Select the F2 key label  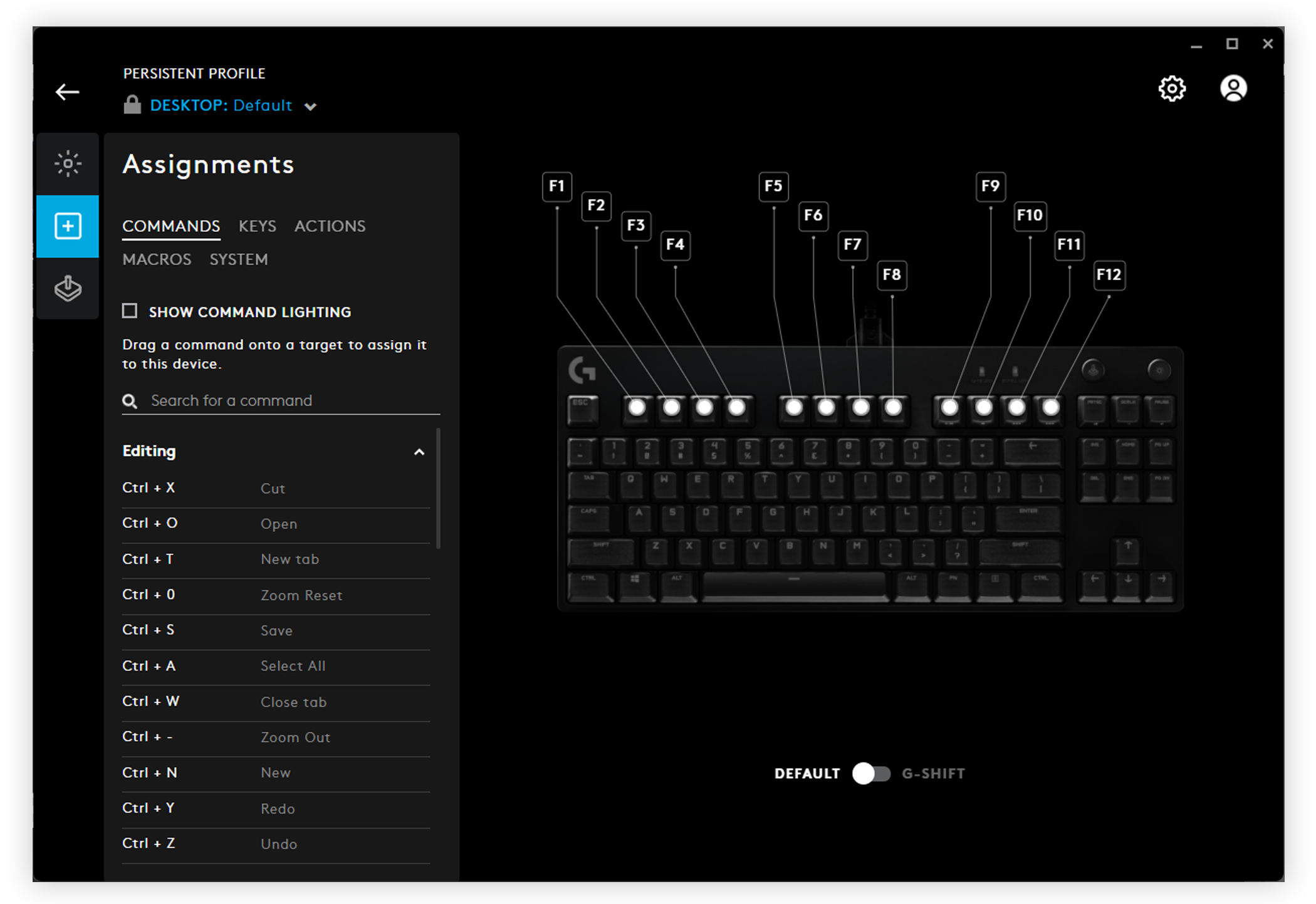[x=596, y=205]
